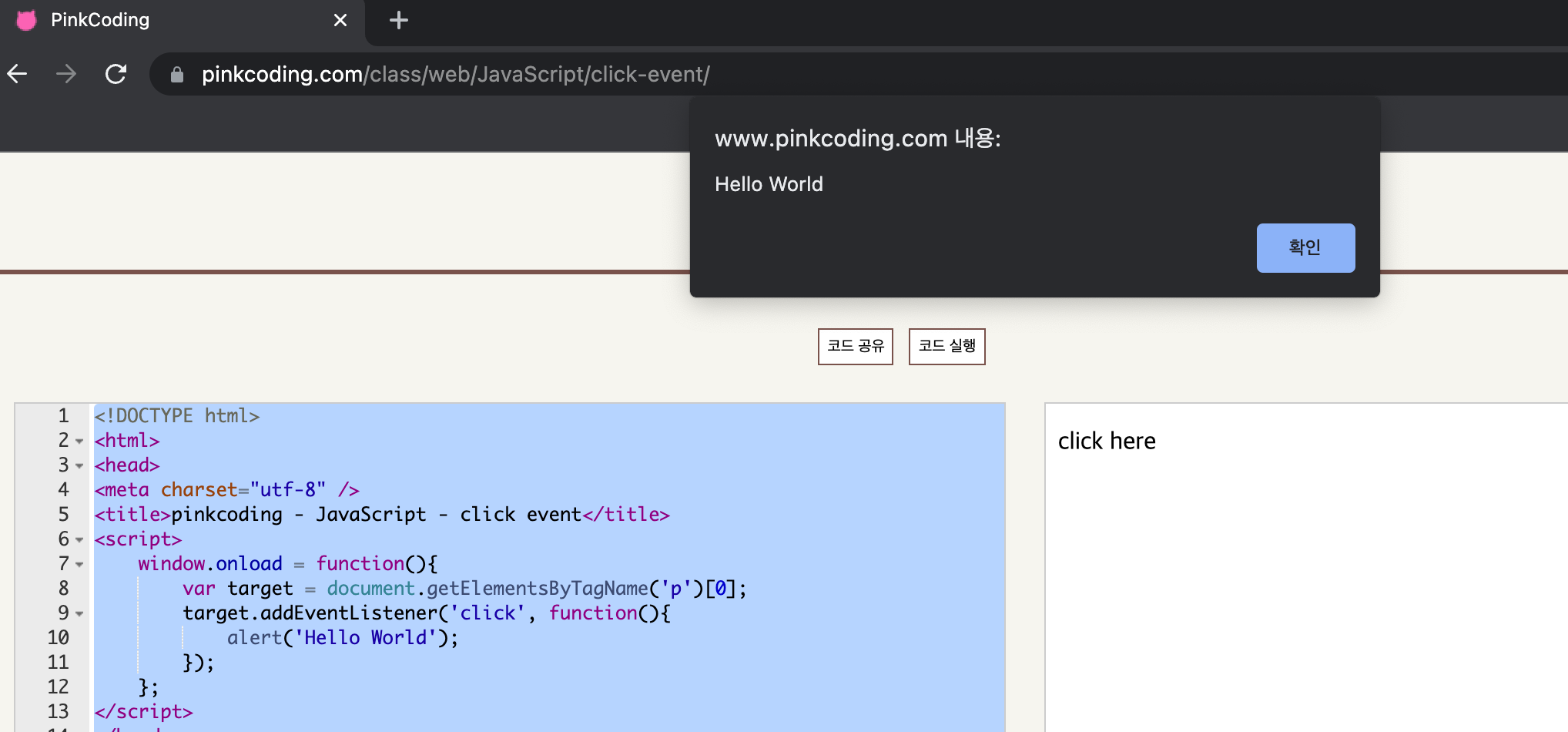This screenshot has width=1568, height=732.
Task: Select the PinkCoding browser tab
Action: pyautogui.click(x=183, y=20)
